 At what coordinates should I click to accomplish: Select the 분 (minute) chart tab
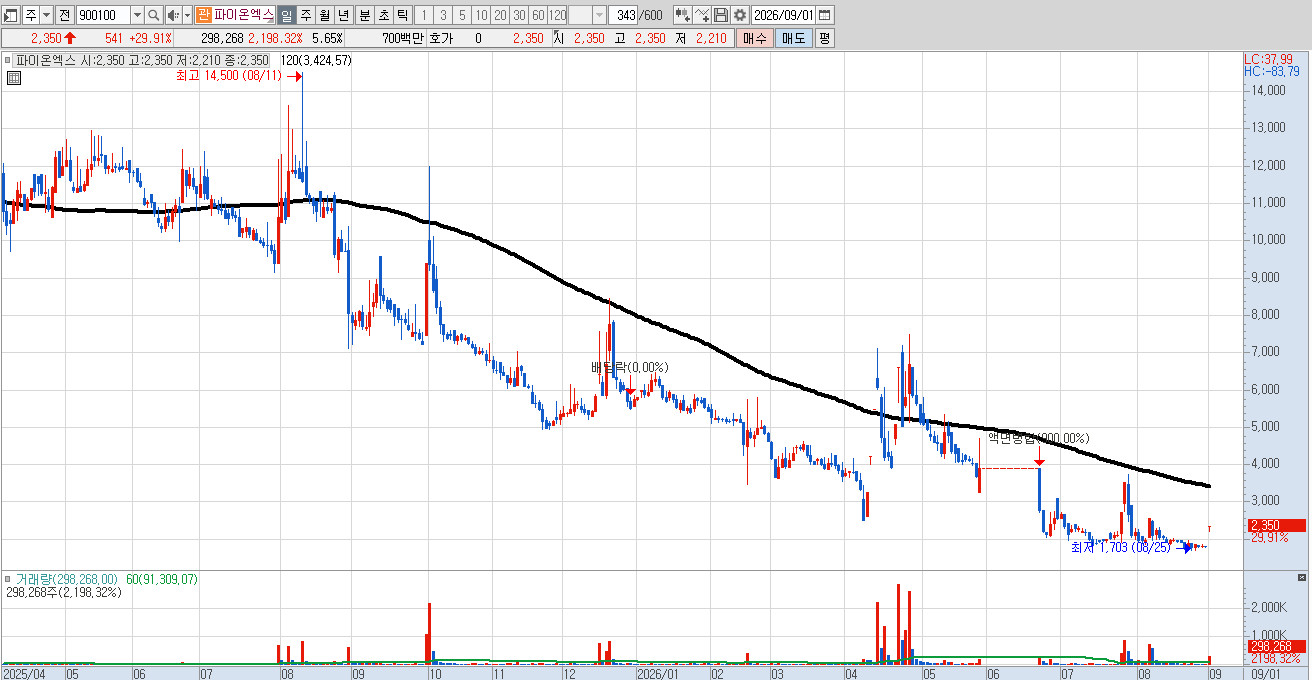pyautogui.click(x=364, y=15)
